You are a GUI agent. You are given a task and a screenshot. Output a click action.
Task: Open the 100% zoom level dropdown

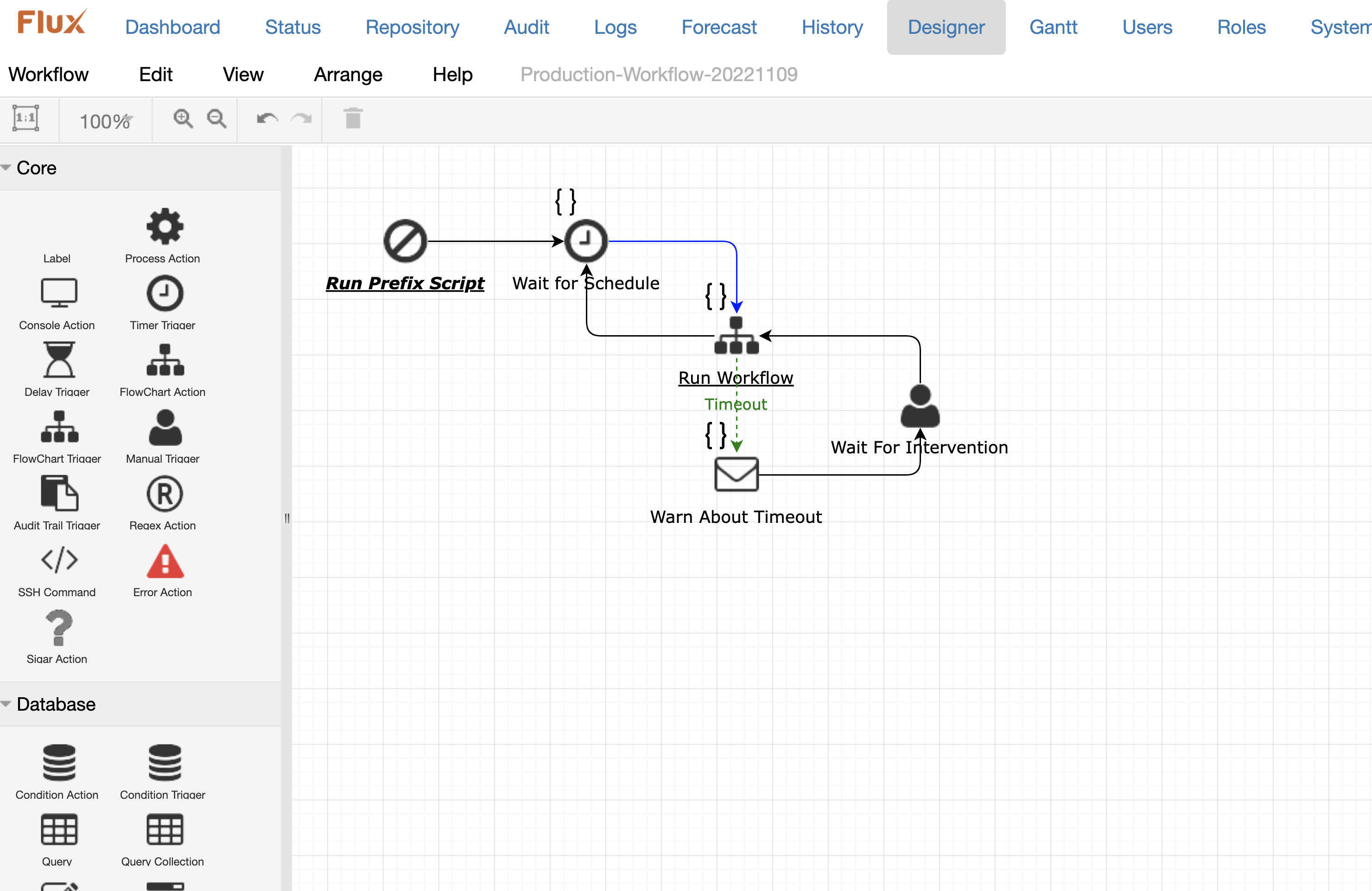coord(106,121)
